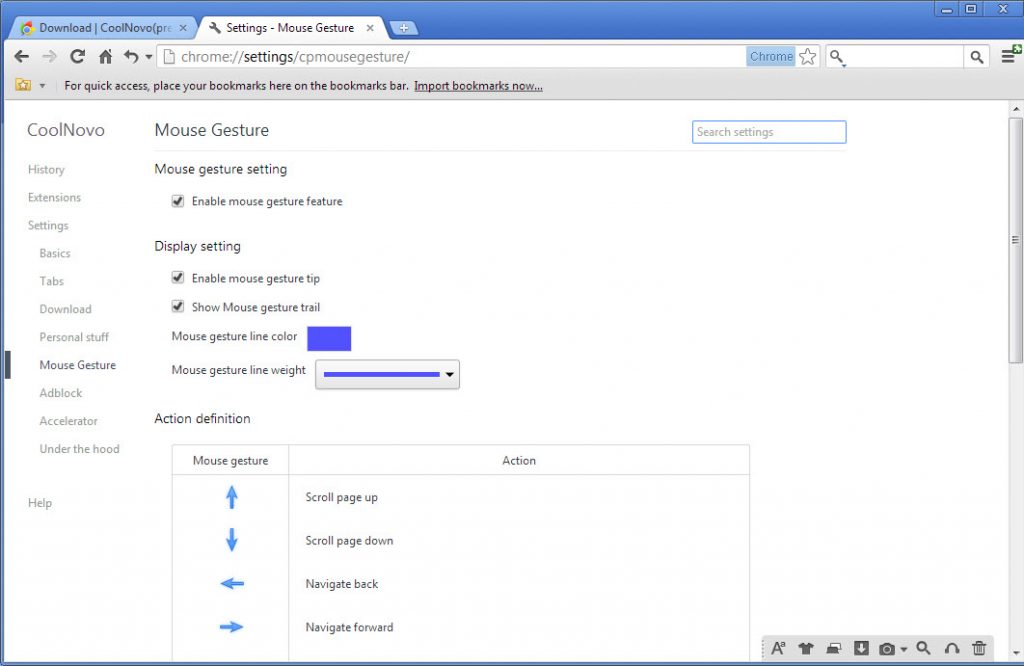Click the scrollbar down arrow
This screenshot has height=666, width=1024.
coord(1016,653)
